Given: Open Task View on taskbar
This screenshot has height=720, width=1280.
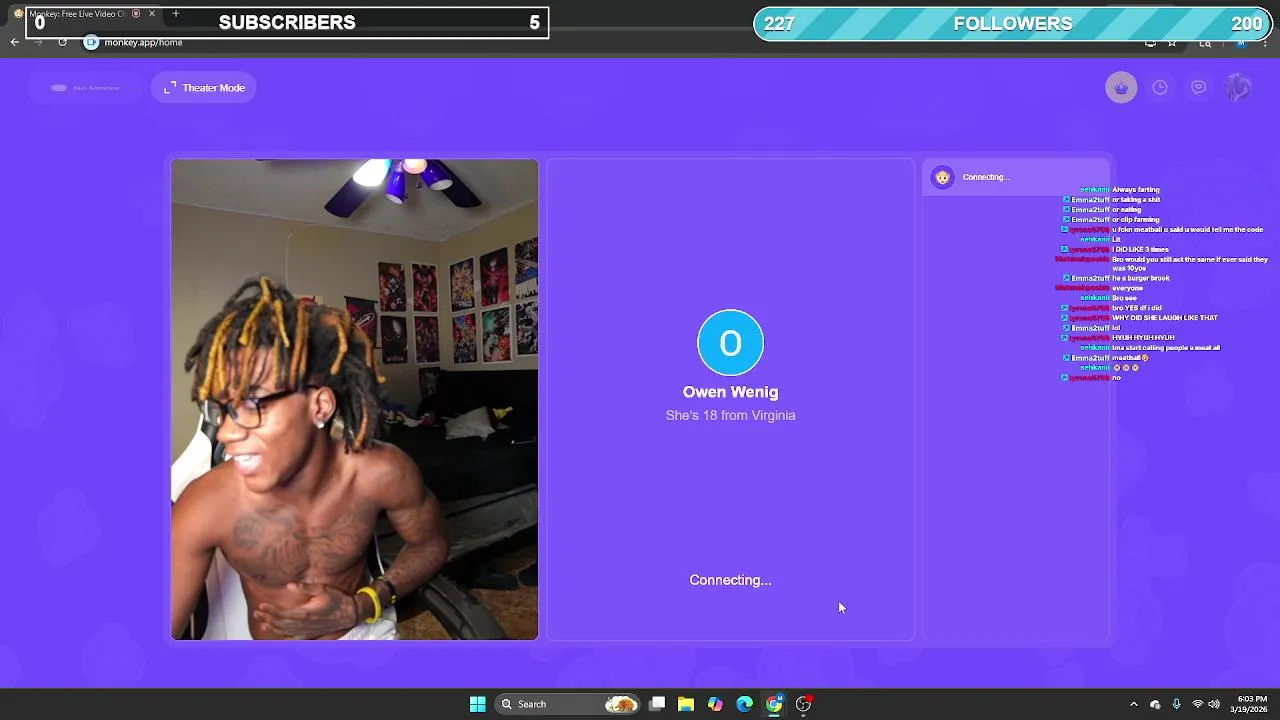Looking at the screenshot, I should [x=657, y=704].
